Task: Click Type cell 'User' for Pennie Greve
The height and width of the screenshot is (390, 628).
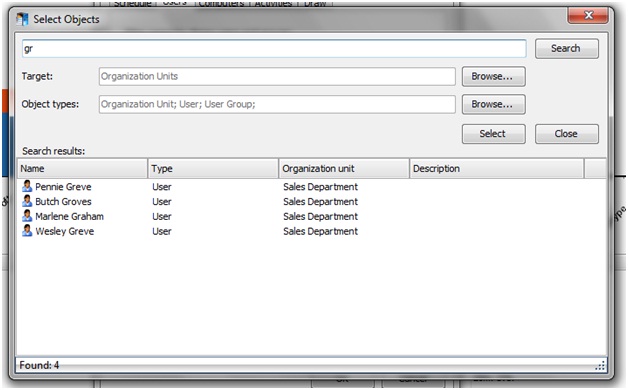Action: coord(162,187)
